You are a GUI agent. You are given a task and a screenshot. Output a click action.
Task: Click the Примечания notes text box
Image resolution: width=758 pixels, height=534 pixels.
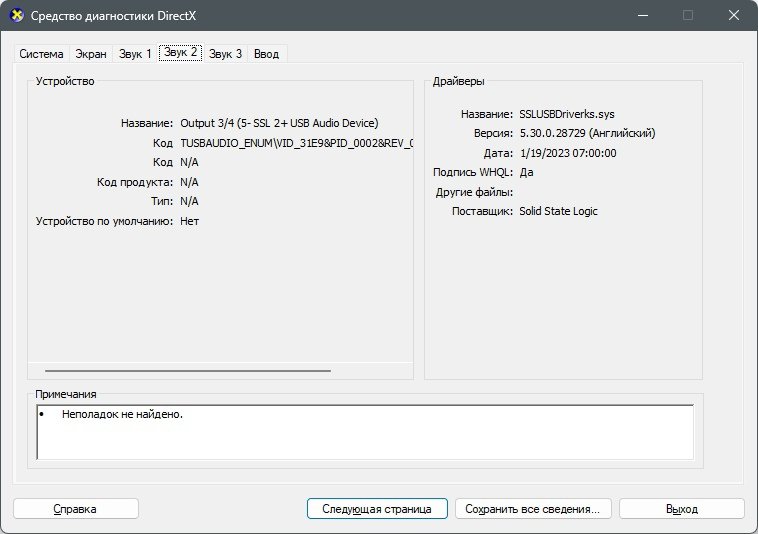(x=365, y=432)
